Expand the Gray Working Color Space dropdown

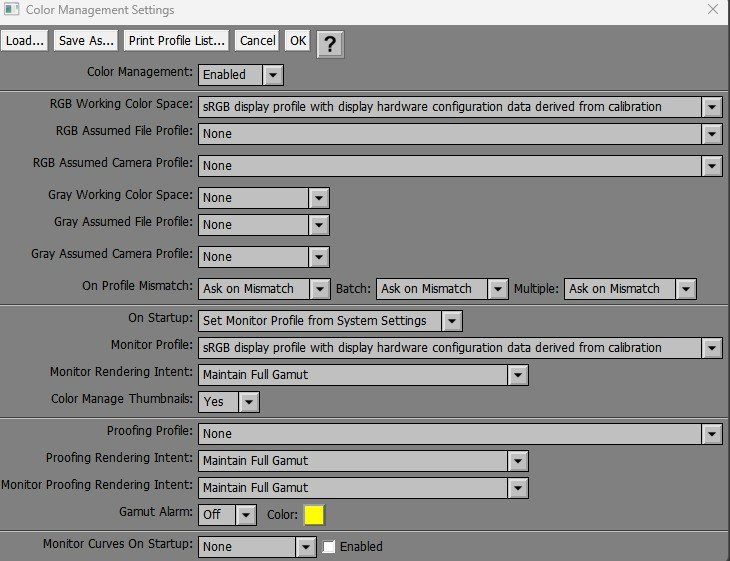[x=318, y=199]
